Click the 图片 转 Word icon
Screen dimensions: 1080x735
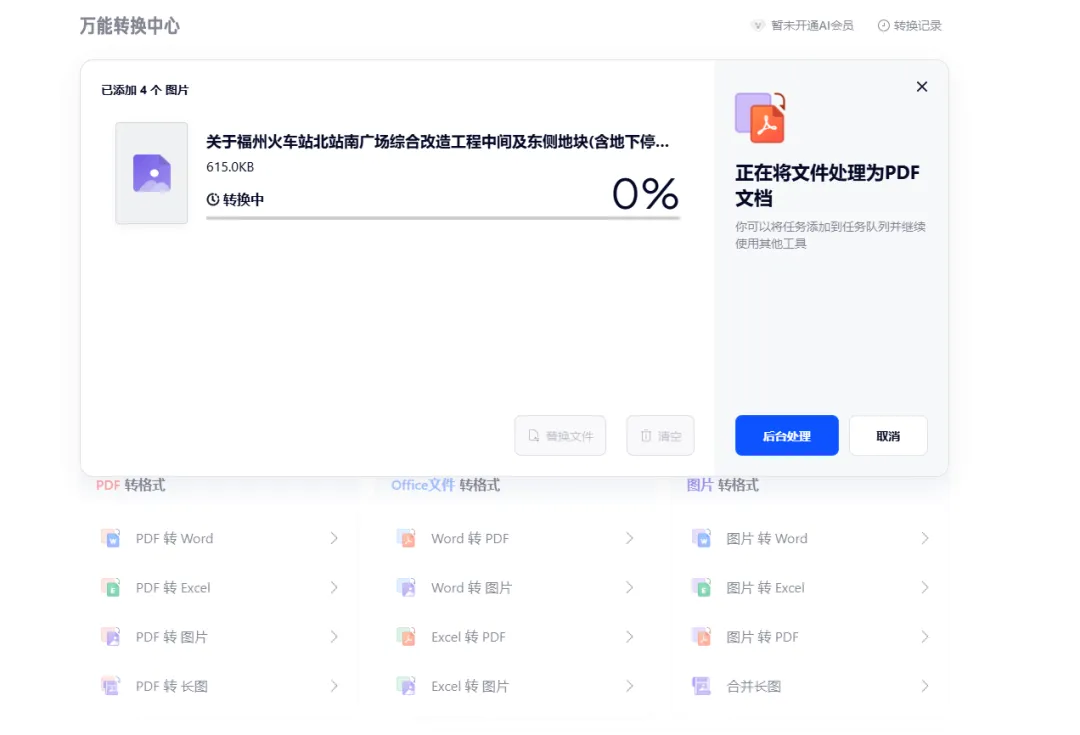701,538
